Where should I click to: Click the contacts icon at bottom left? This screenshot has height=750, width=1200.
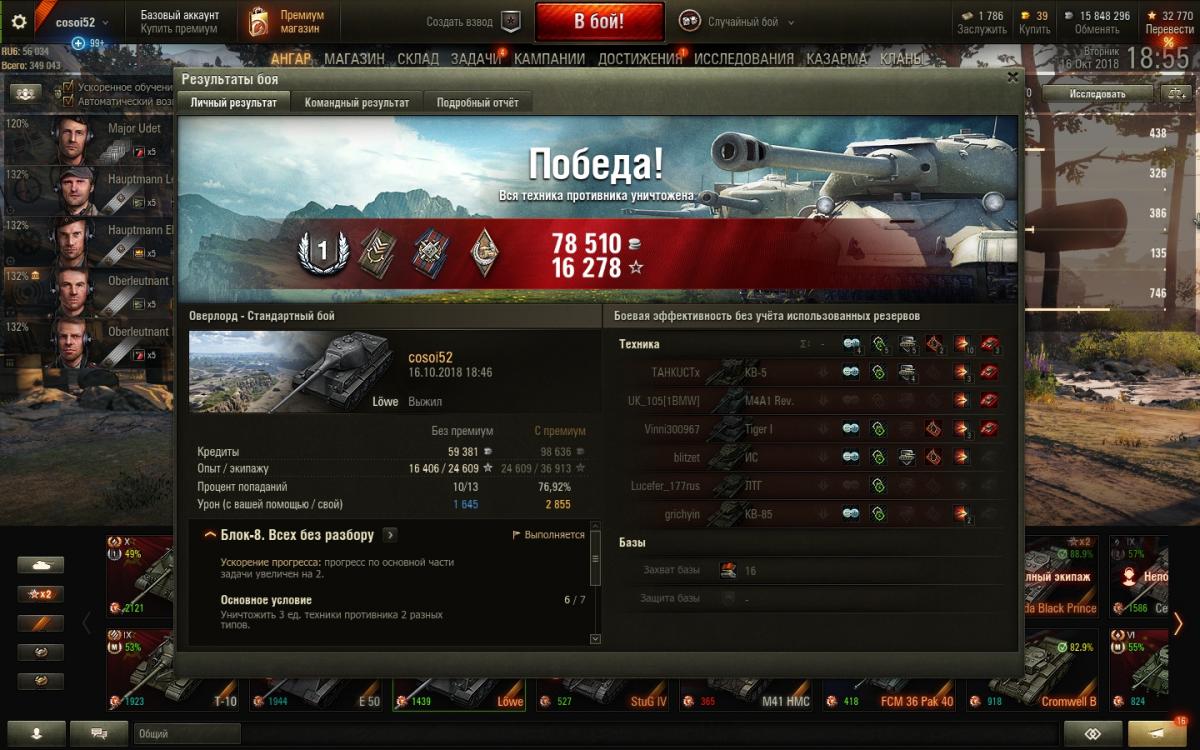(37, 733)
